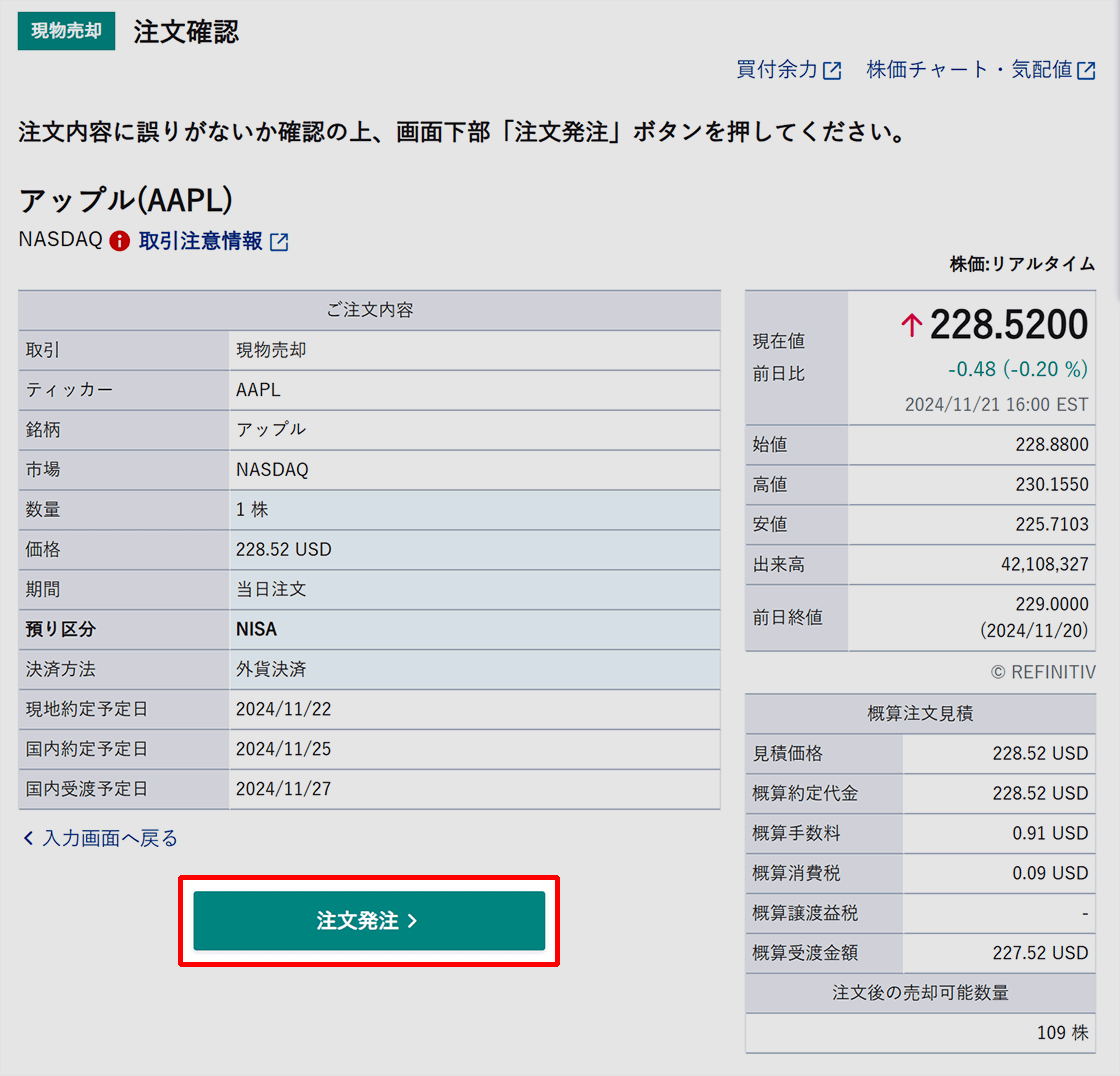The width and height of the screenshot is (1120, 1076).
Task: Click アップル in the 銘柄 row
Action: pyautogui.click(x=271, y=429)
